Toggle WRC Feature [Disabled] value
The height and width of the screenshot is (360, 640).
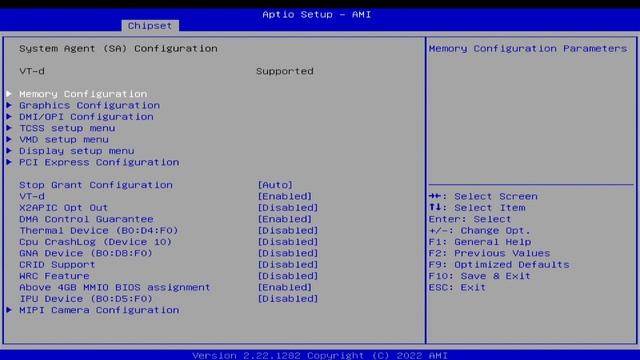tap(288, 276)
